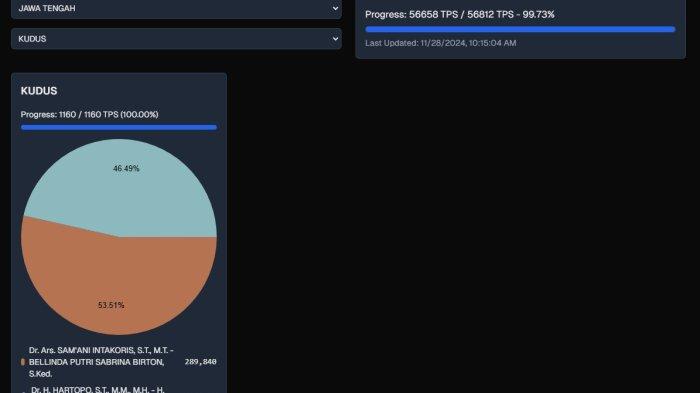Click the orange legend swatch for Sam'ani
Viewport: 700px width, 393px height.
coord(23,362)
